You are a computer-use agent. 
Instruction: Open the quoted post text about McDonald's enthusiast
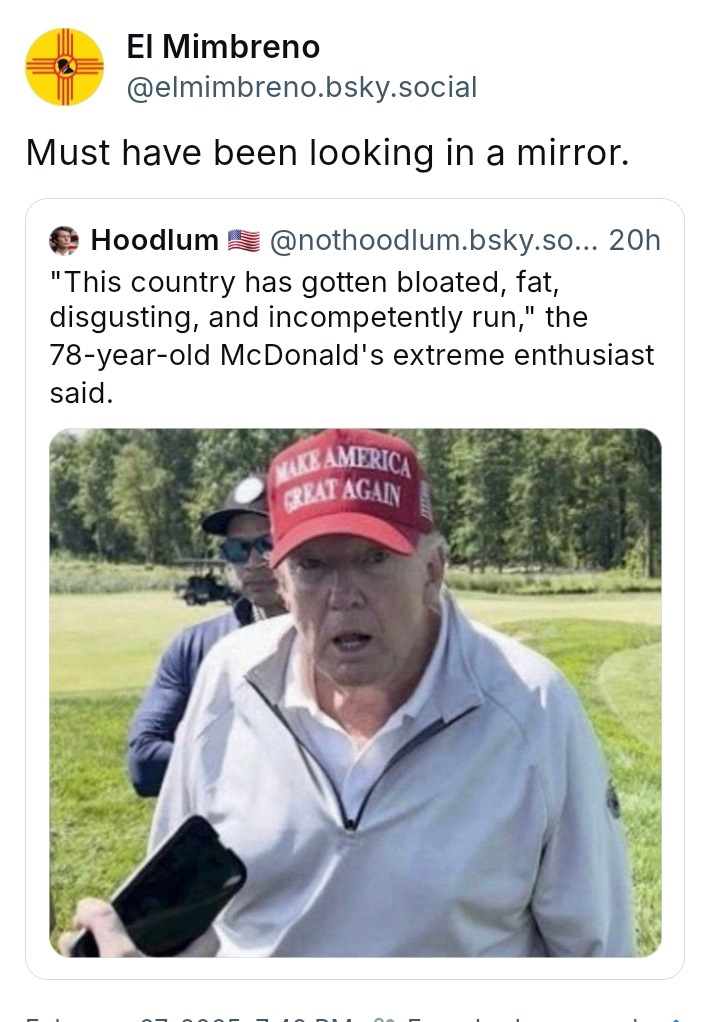(x=352, y=337)
